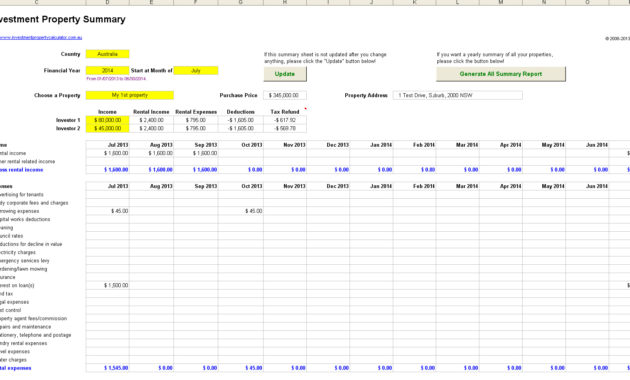The width and height of the screenshot is (630, 380).
Task: Select Aug 2013 total expenses $0.00
Action: (x=151, y=368)
